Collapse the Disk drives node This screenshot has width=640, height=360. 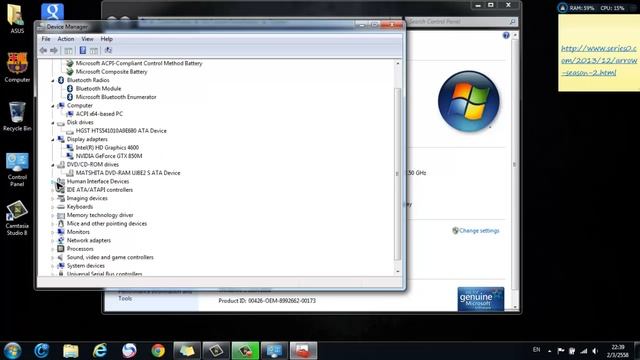(x=53, y=123)
